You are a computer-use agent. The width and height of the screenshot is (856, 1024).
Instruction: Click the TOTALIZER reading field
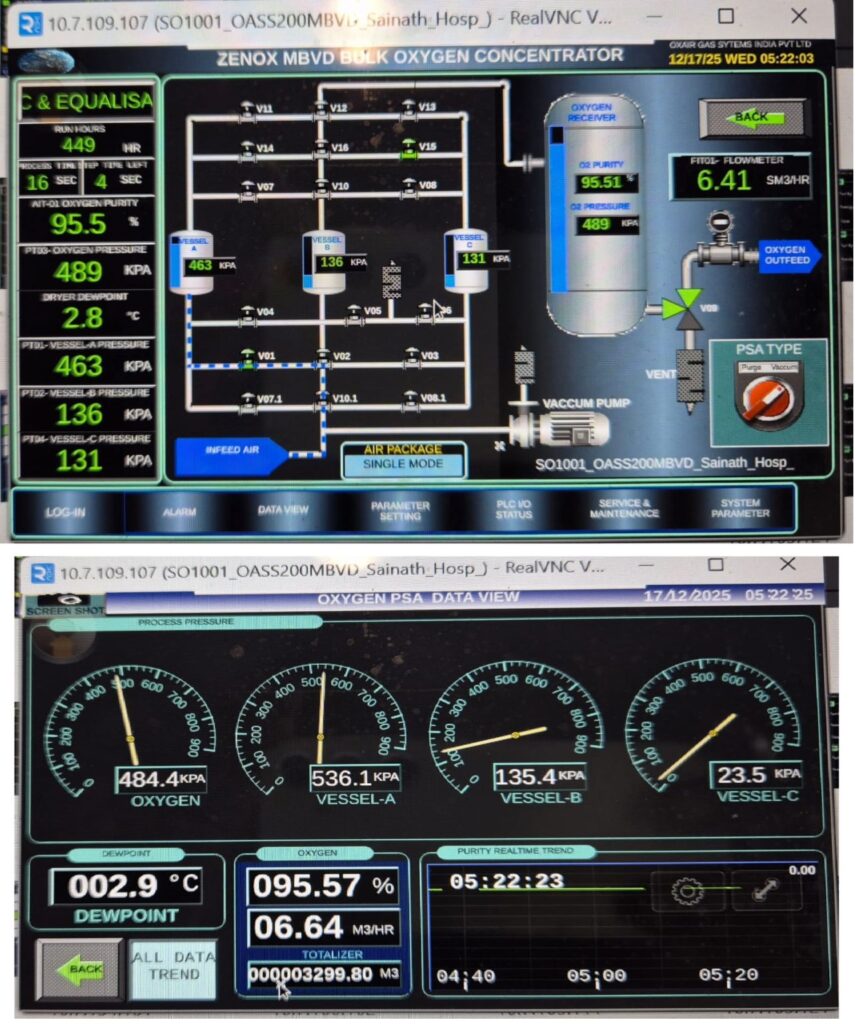[320, 975]
